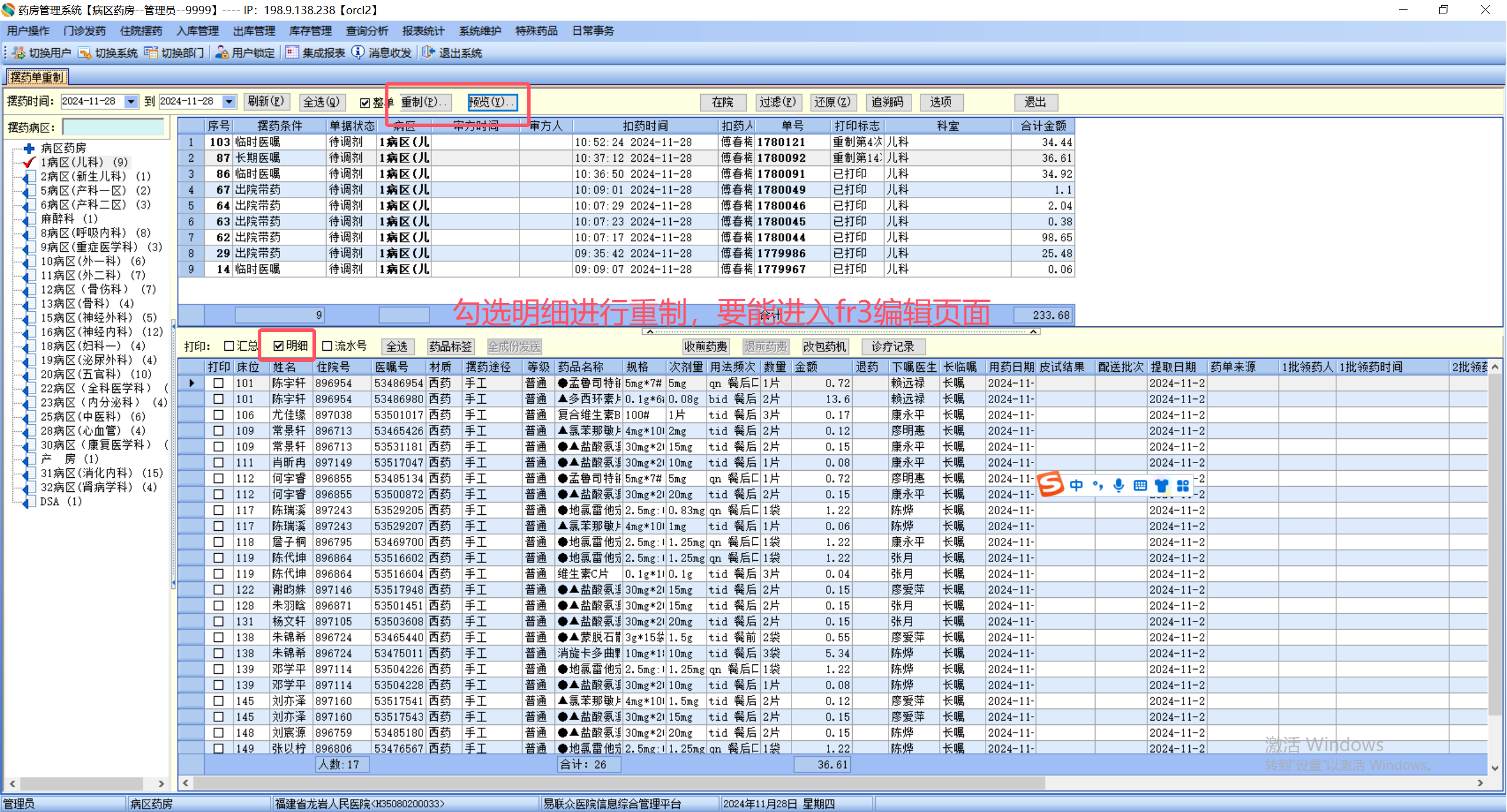
Task: Click the Sogou input method S icon
Action: pyautogui.click(x=1051, y=485)
